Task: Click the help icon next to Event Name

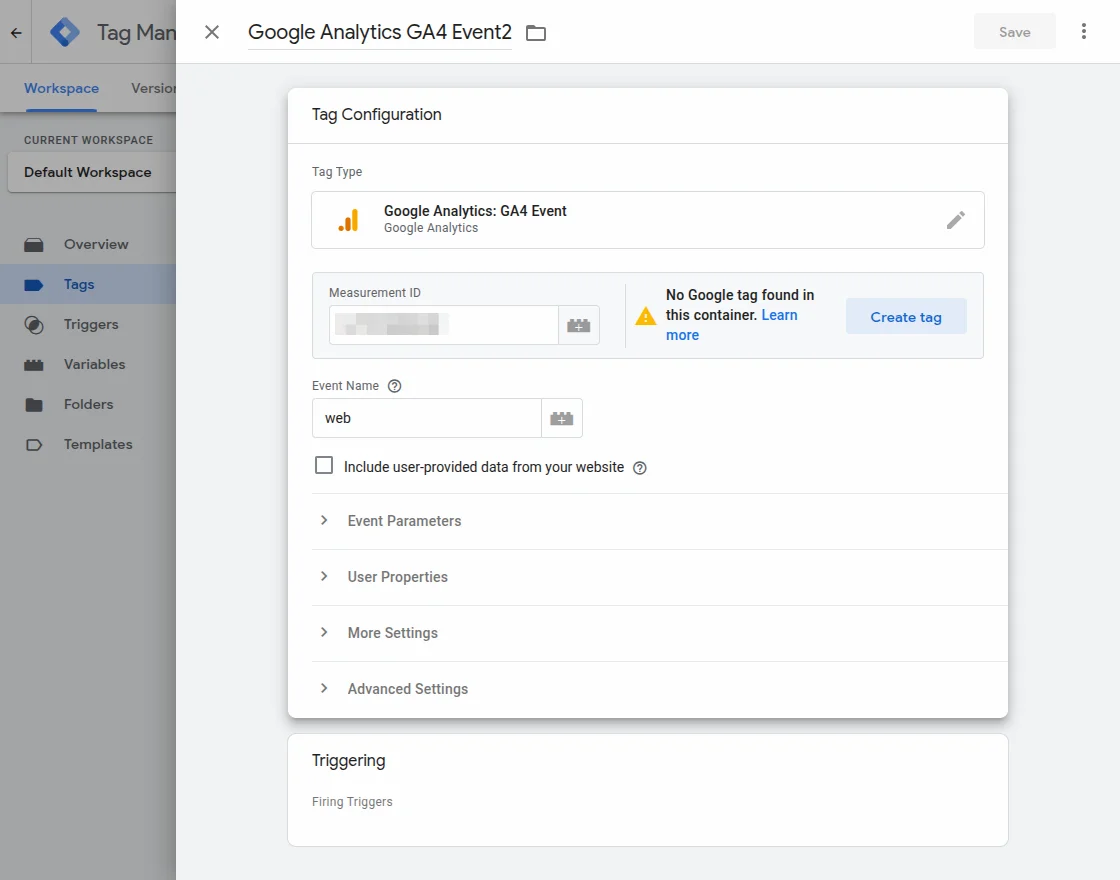Action: [394, 386]
